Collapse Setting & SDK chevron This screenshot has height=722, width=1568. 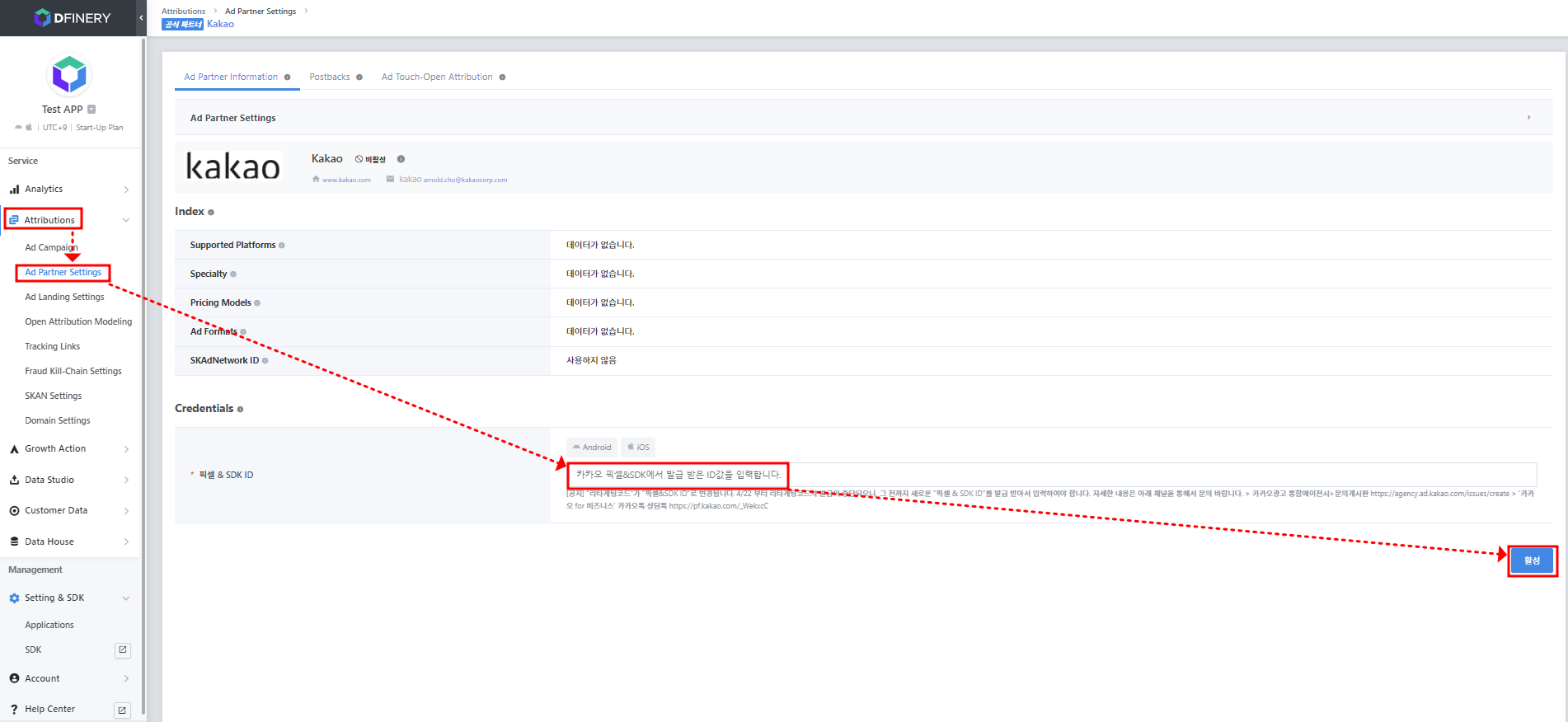pos(126,598)
